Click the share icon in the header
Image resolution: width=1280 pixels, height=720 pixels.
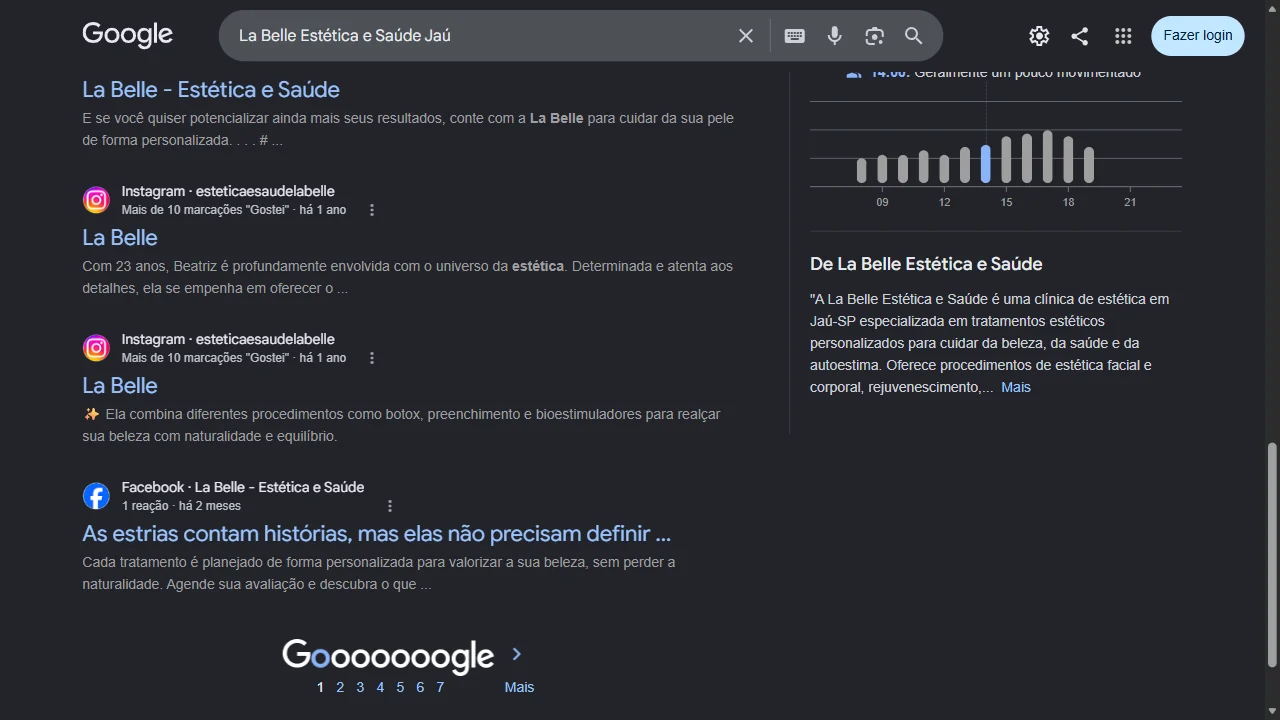tap(1080, 36)
